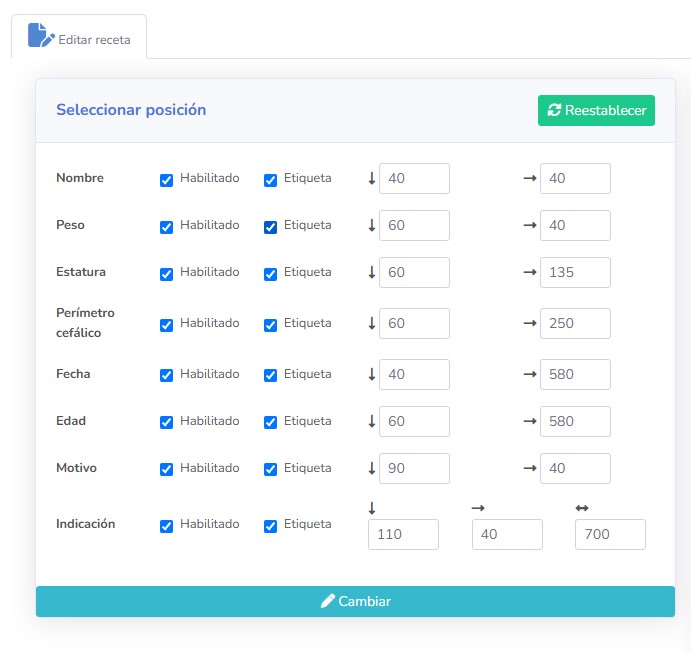Click the Reestablecer button
This screenshot has height=653, width=691.
click(x=596, y=110)
